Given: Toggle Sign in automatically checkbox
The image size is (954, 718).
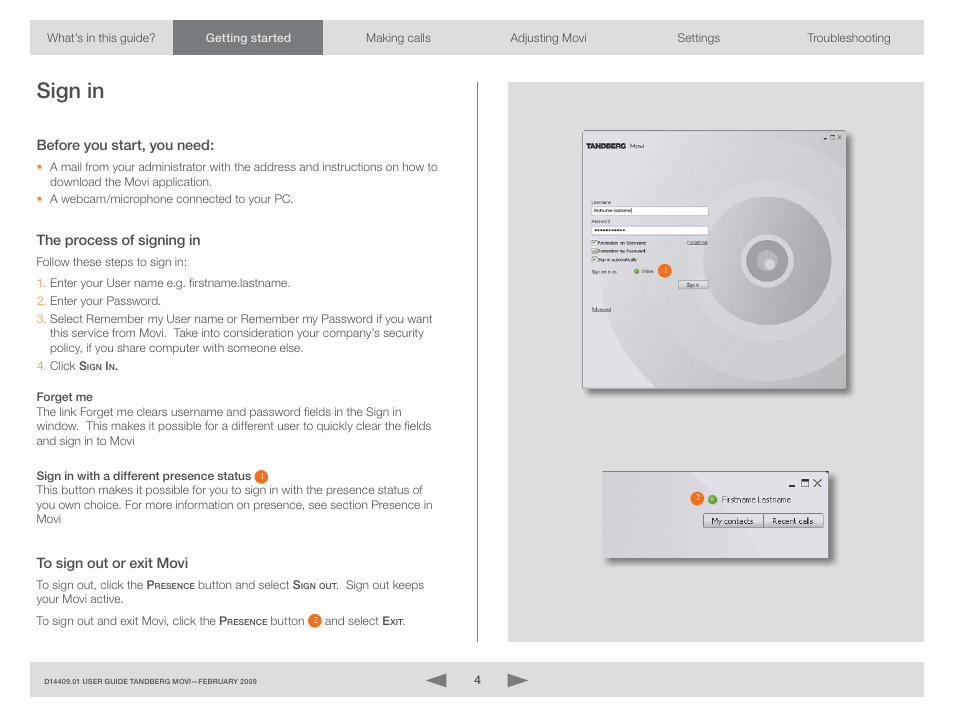Looking at the screenshot, I should coord(594,259).
